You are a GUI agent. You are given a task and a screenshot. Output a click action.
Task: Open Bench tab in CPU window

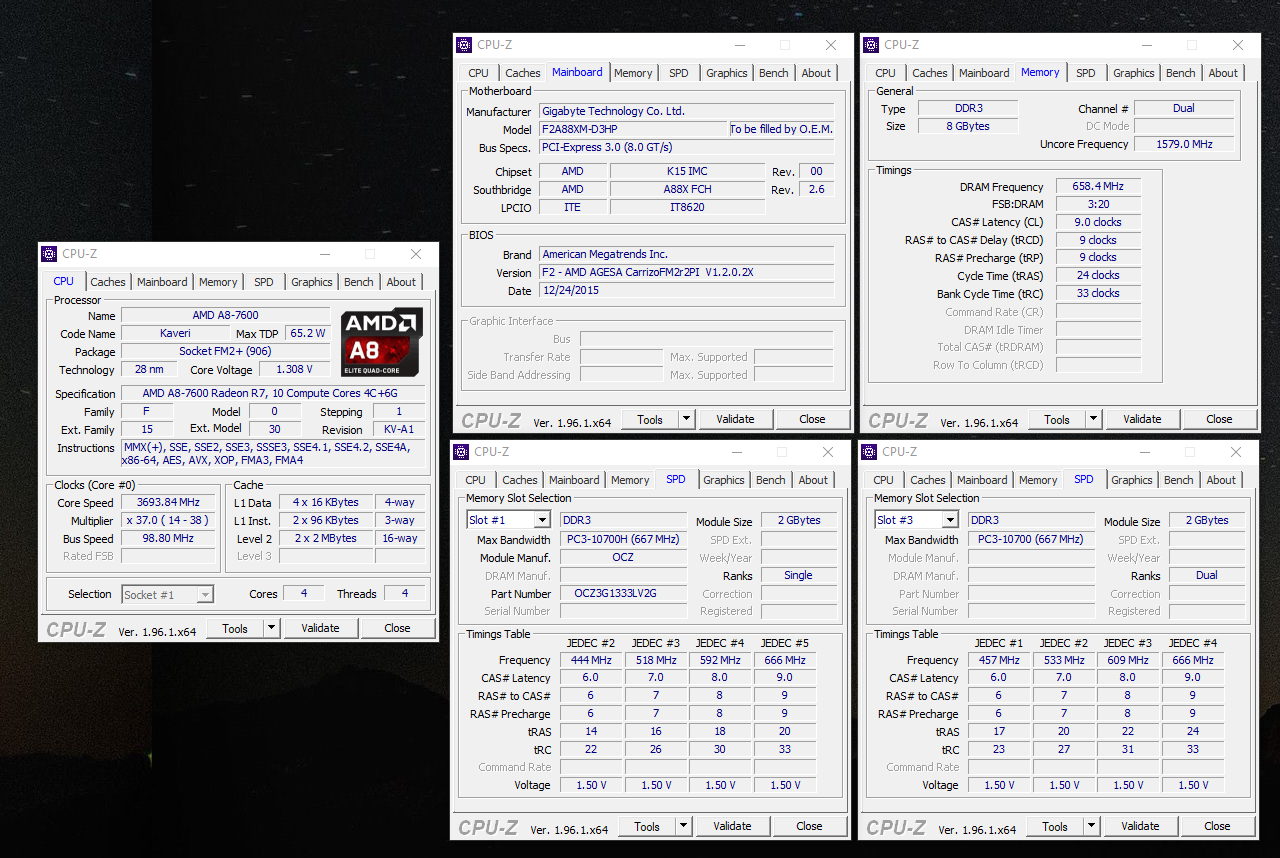(x=359, y=282)
